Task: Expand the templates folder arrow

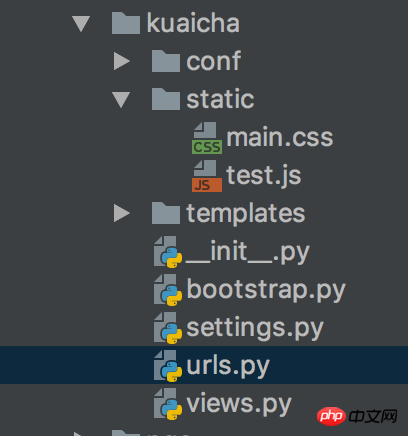Action: point(122,213)
